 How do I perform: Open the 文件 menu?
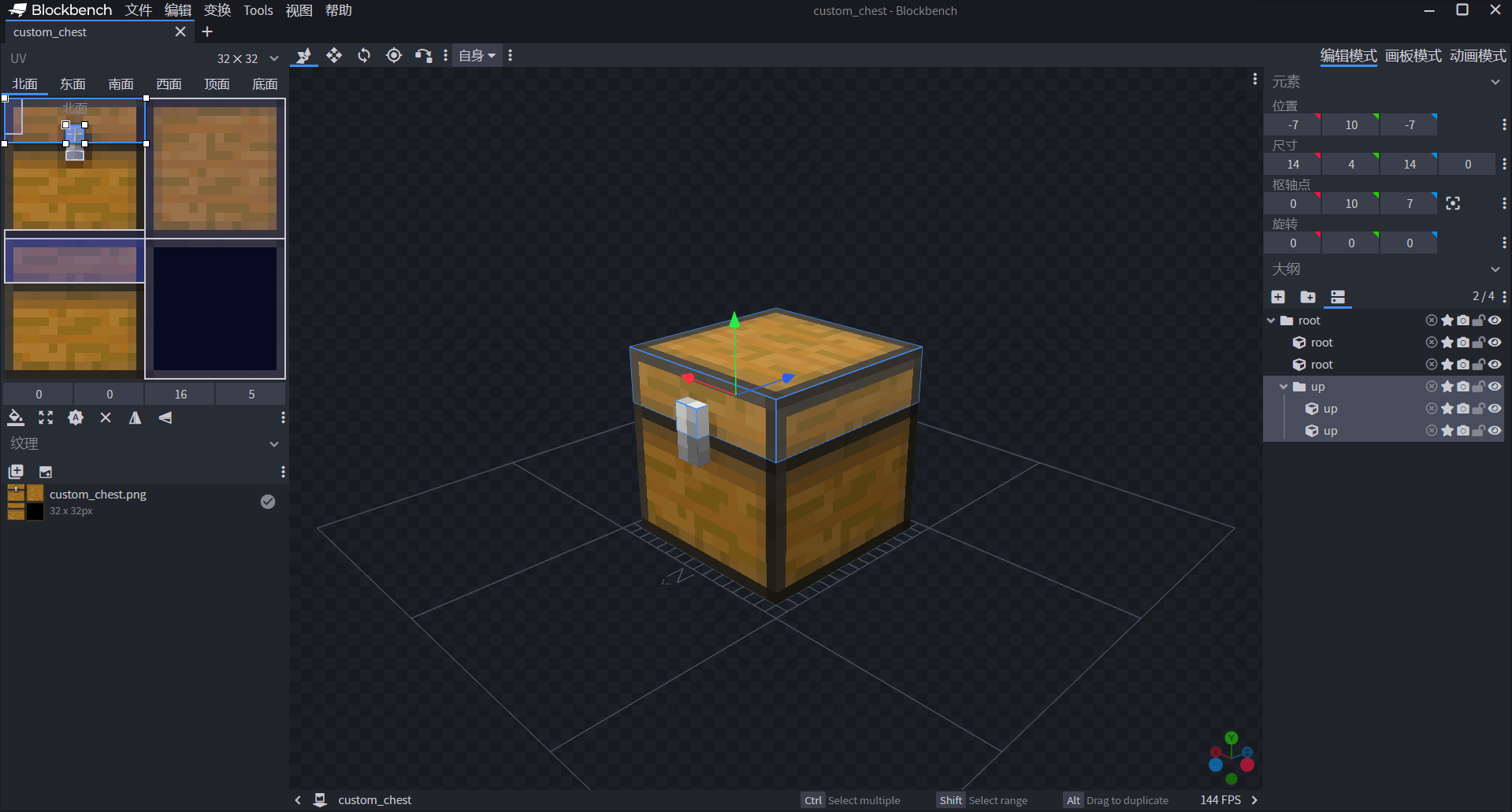(x=138, y=10)
